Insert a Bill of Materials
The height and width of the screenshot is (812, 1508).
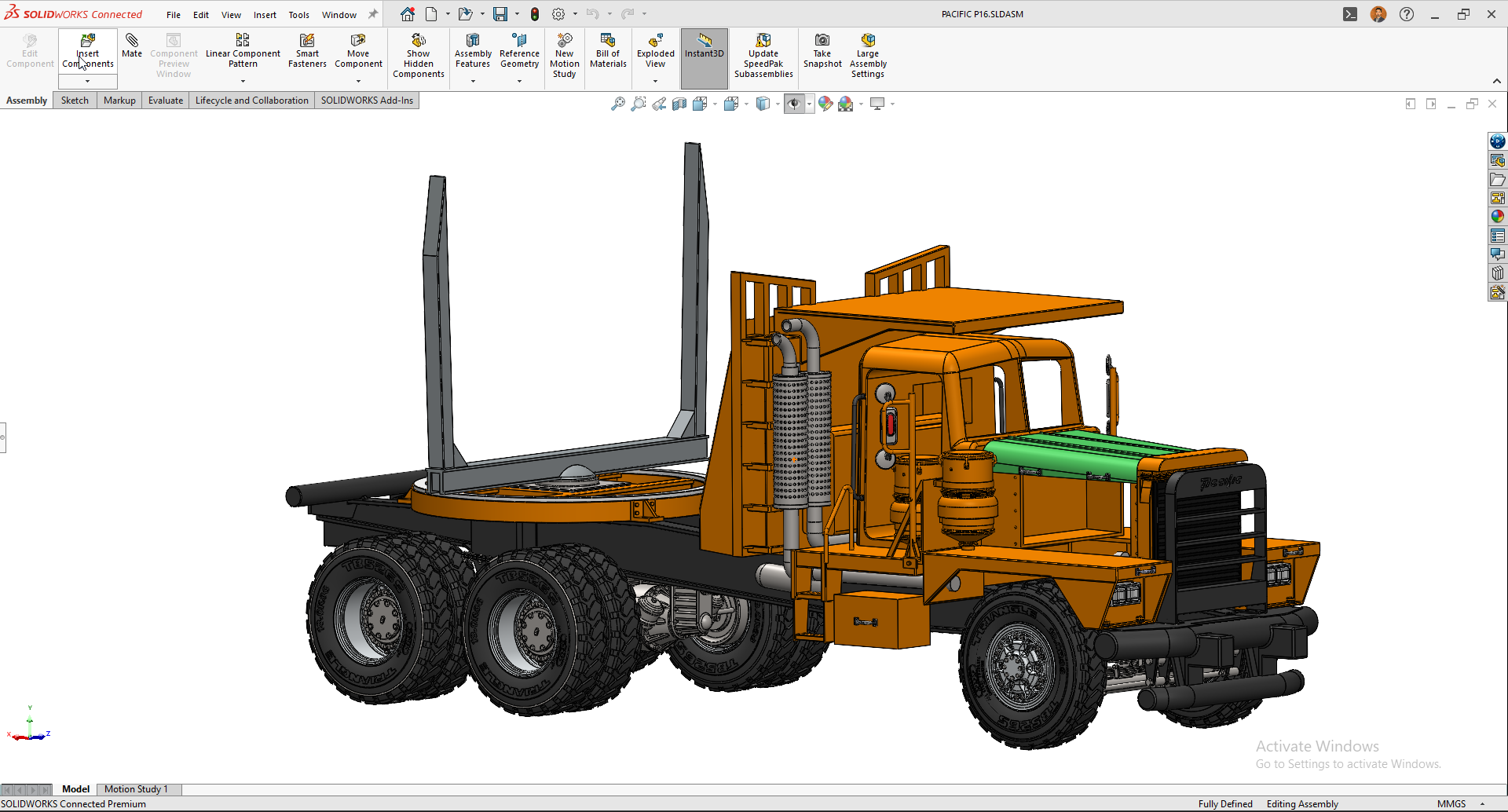click(x=608, y=51)
